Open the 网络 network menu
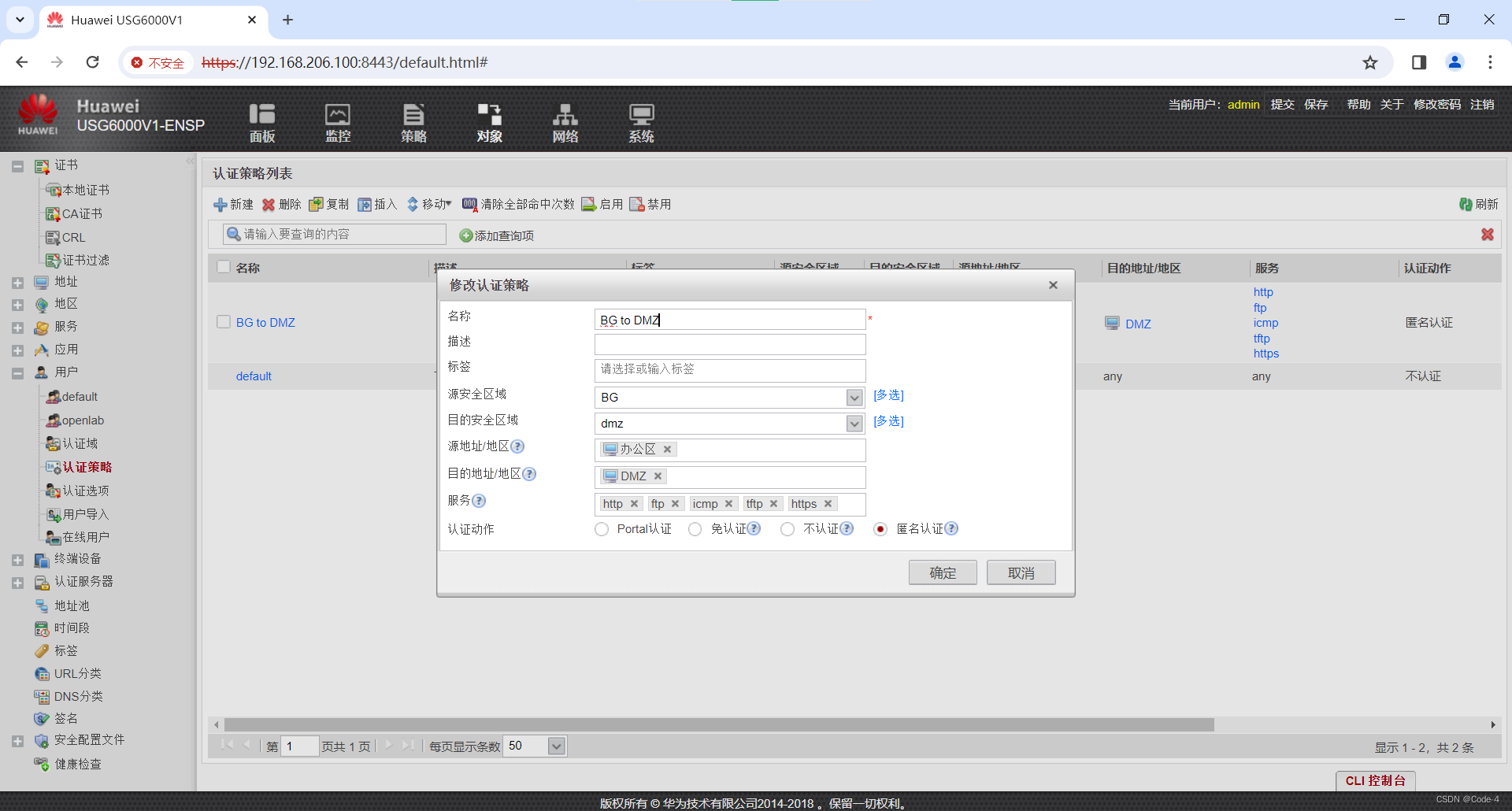 tap(565, 123)
